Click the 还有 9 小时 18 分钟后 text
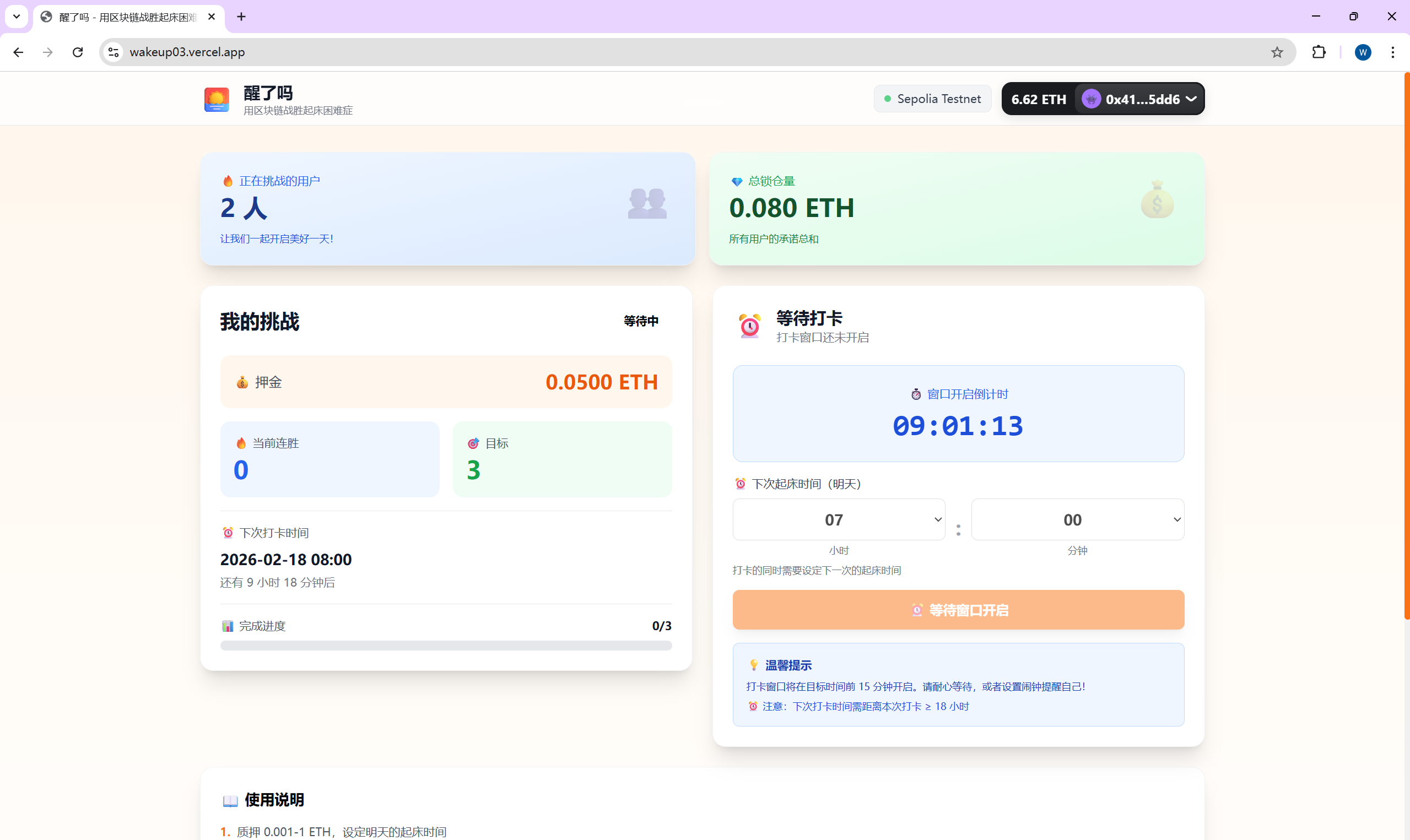 coord(277,583)
